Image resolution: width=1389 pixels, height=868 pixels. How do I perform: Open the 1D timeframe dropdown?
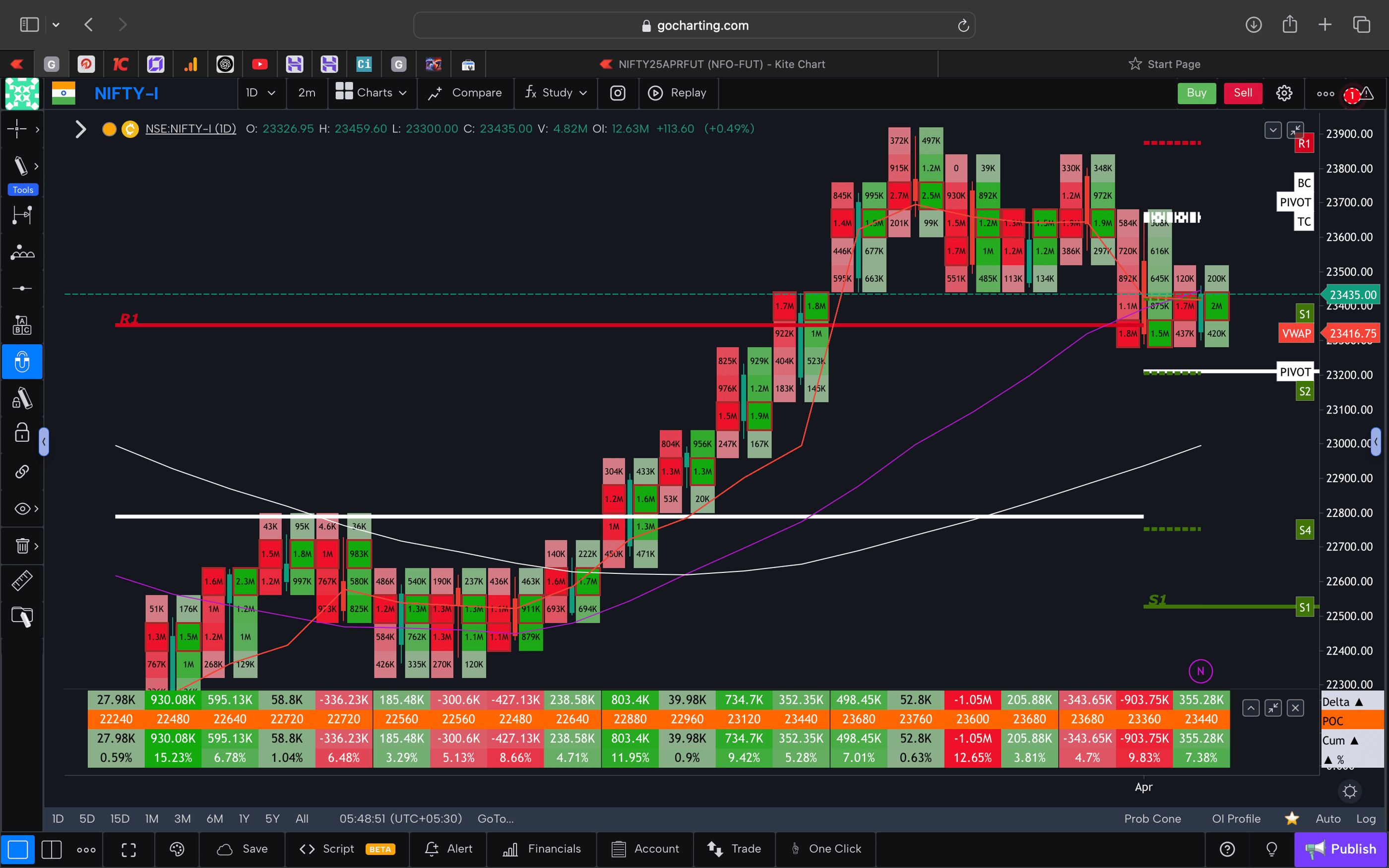click(261, 92)
